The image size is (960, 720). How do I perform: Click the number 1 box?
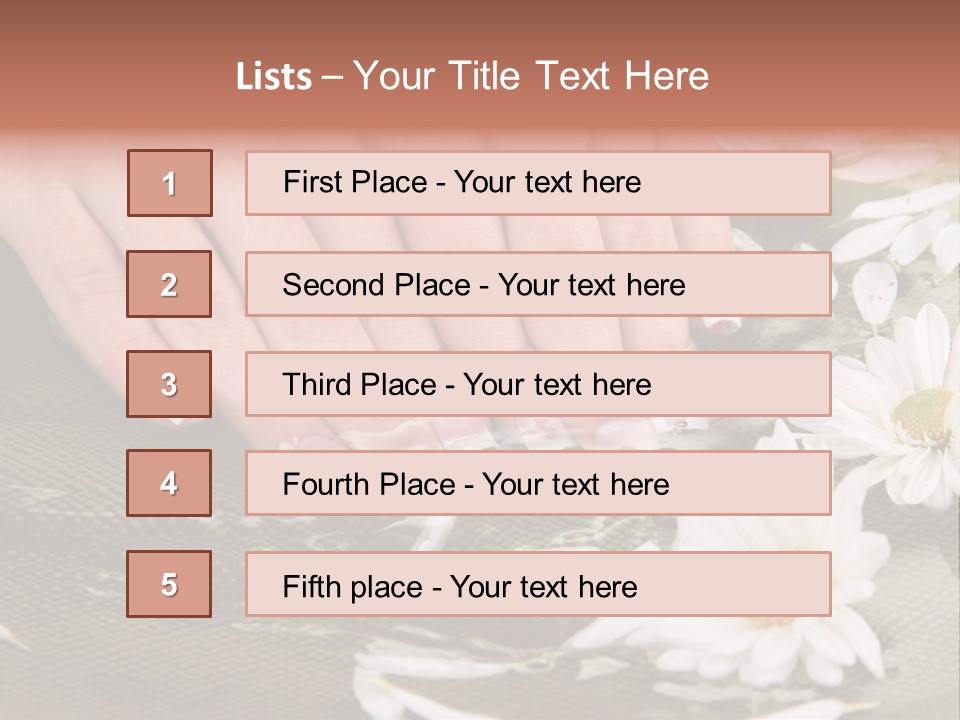coord(170,183)
